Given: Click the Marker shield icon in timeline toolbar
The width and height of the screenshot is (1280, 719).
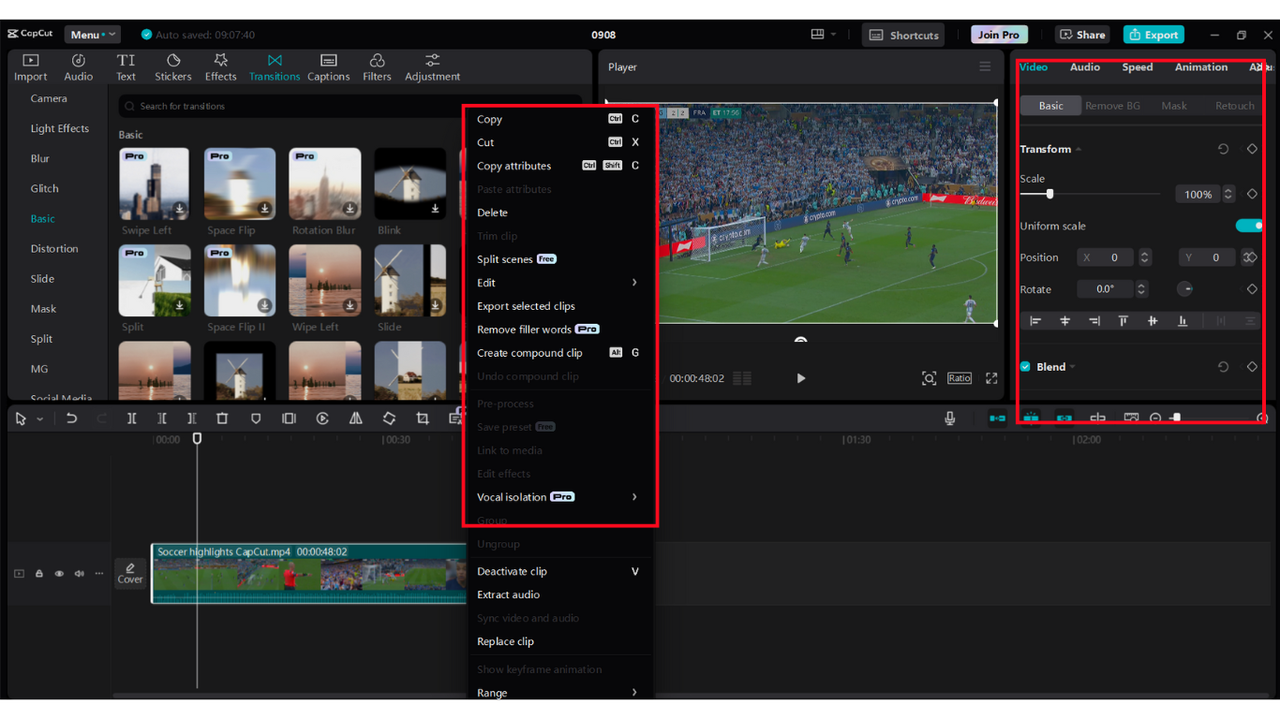Looking at the screenshot, I should click(256, 419).
